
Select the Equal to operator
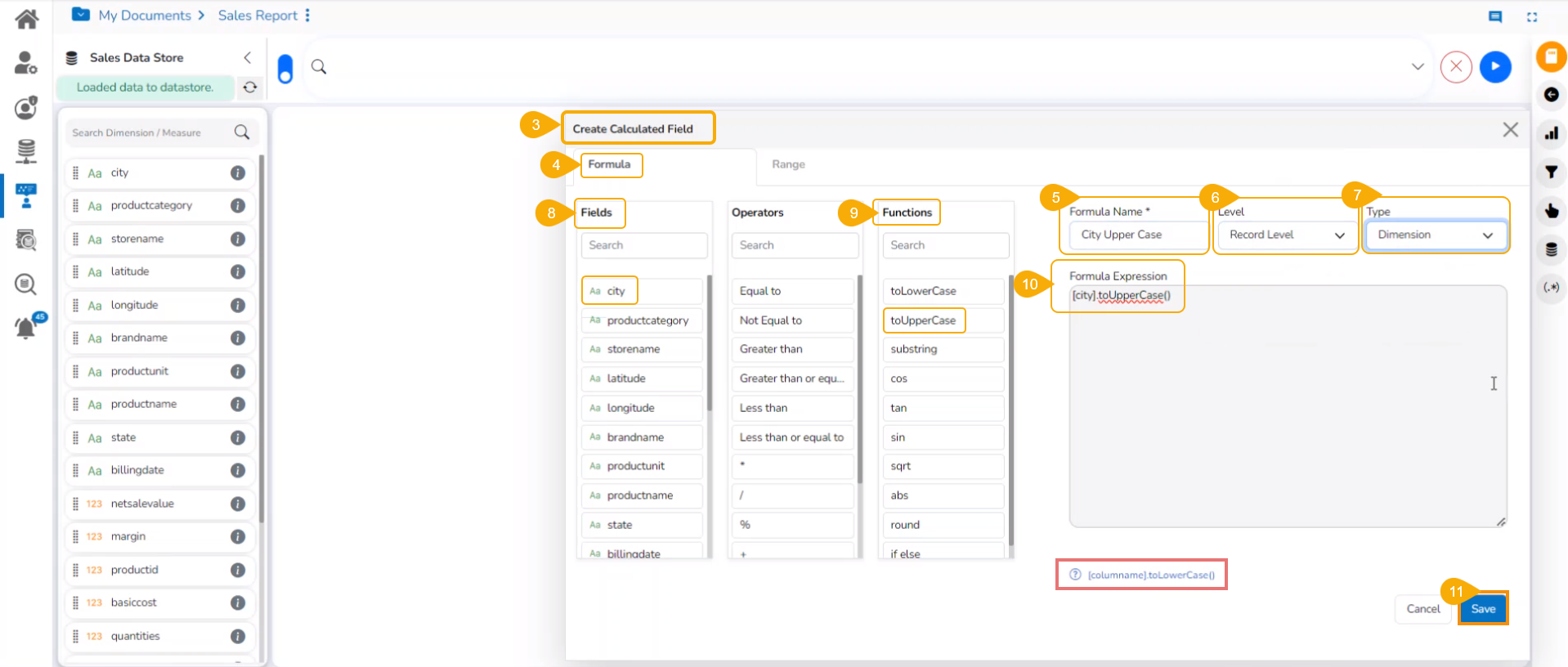click(793, 291)
